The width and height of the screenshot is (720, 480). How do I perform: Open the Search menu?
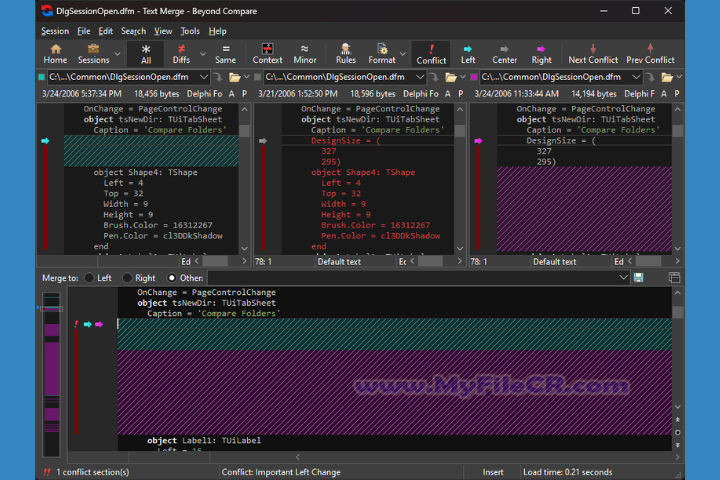[133, 31]
